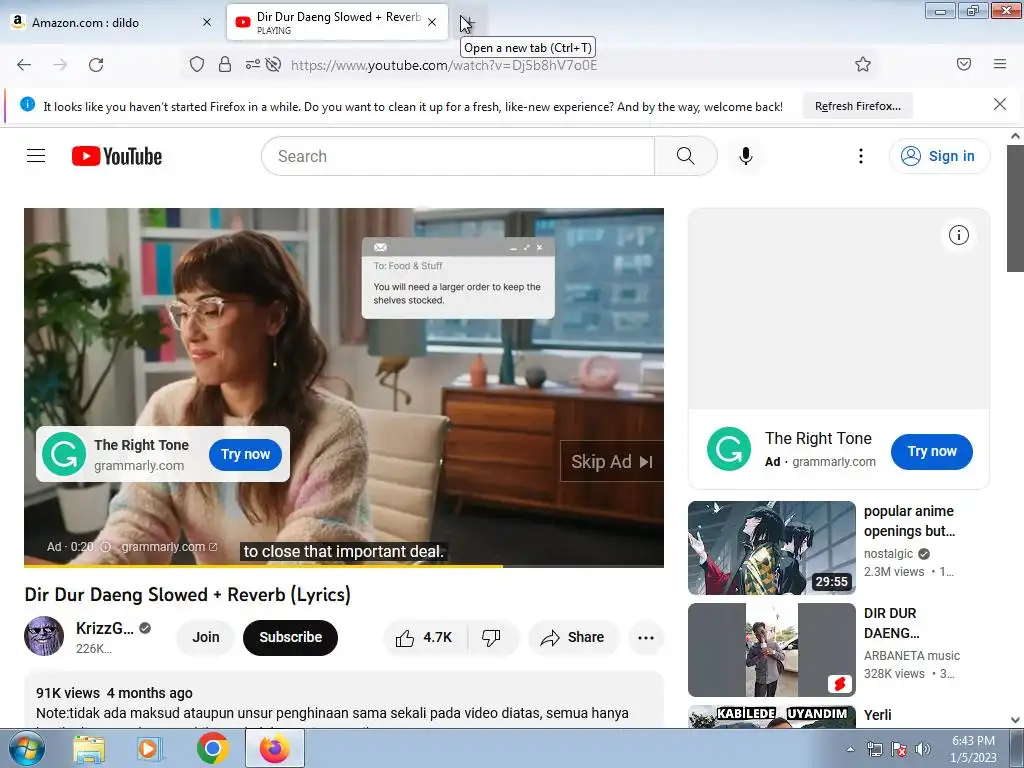
Task: Open sidebar ad info icon
Action: (959, 235)
